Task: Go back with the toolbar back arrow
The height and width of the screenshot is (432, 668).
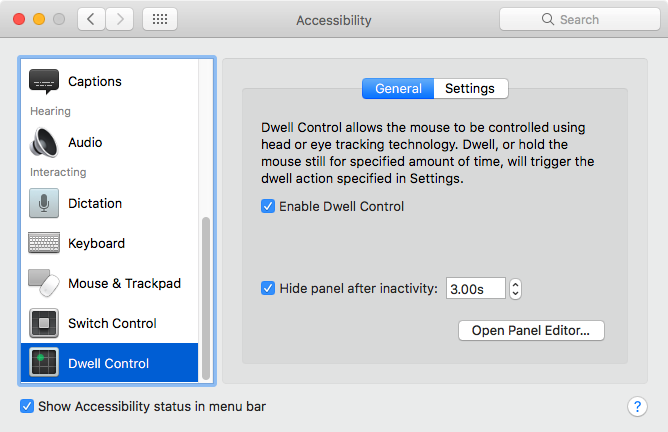Action: click(x=91, y=19)
